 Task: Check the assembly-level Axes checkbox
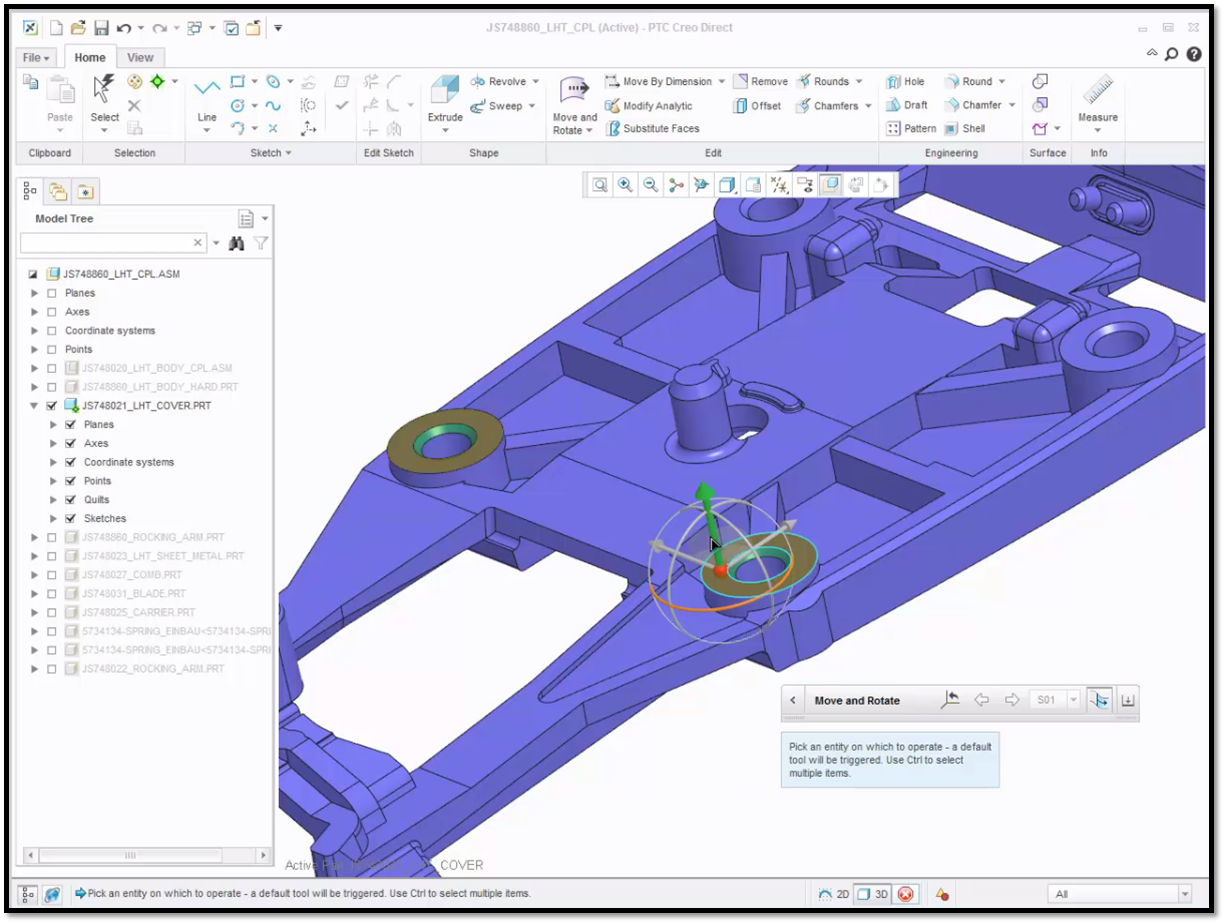[x=52, y=312]
